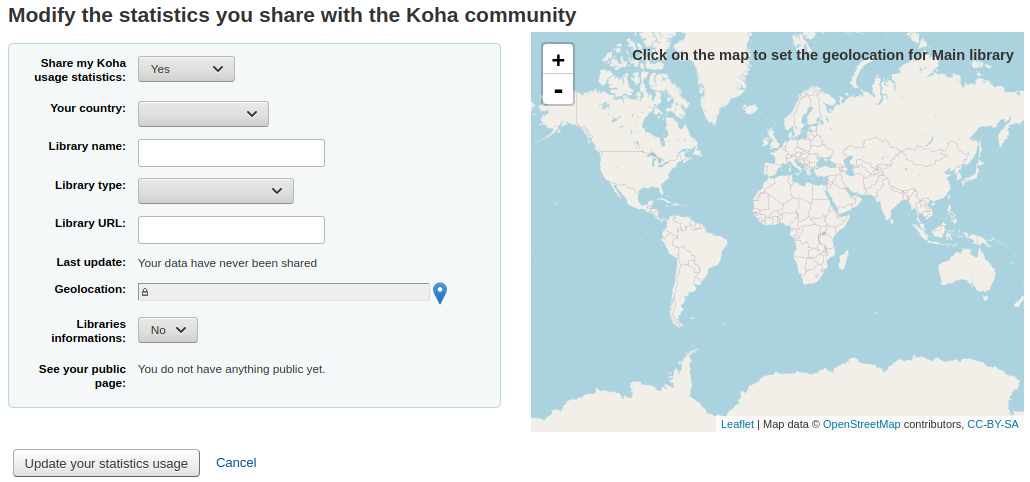This screenshot has height=482, width=1030.
Task: Select the locked Geolocation field
Action: click(283, 292)
